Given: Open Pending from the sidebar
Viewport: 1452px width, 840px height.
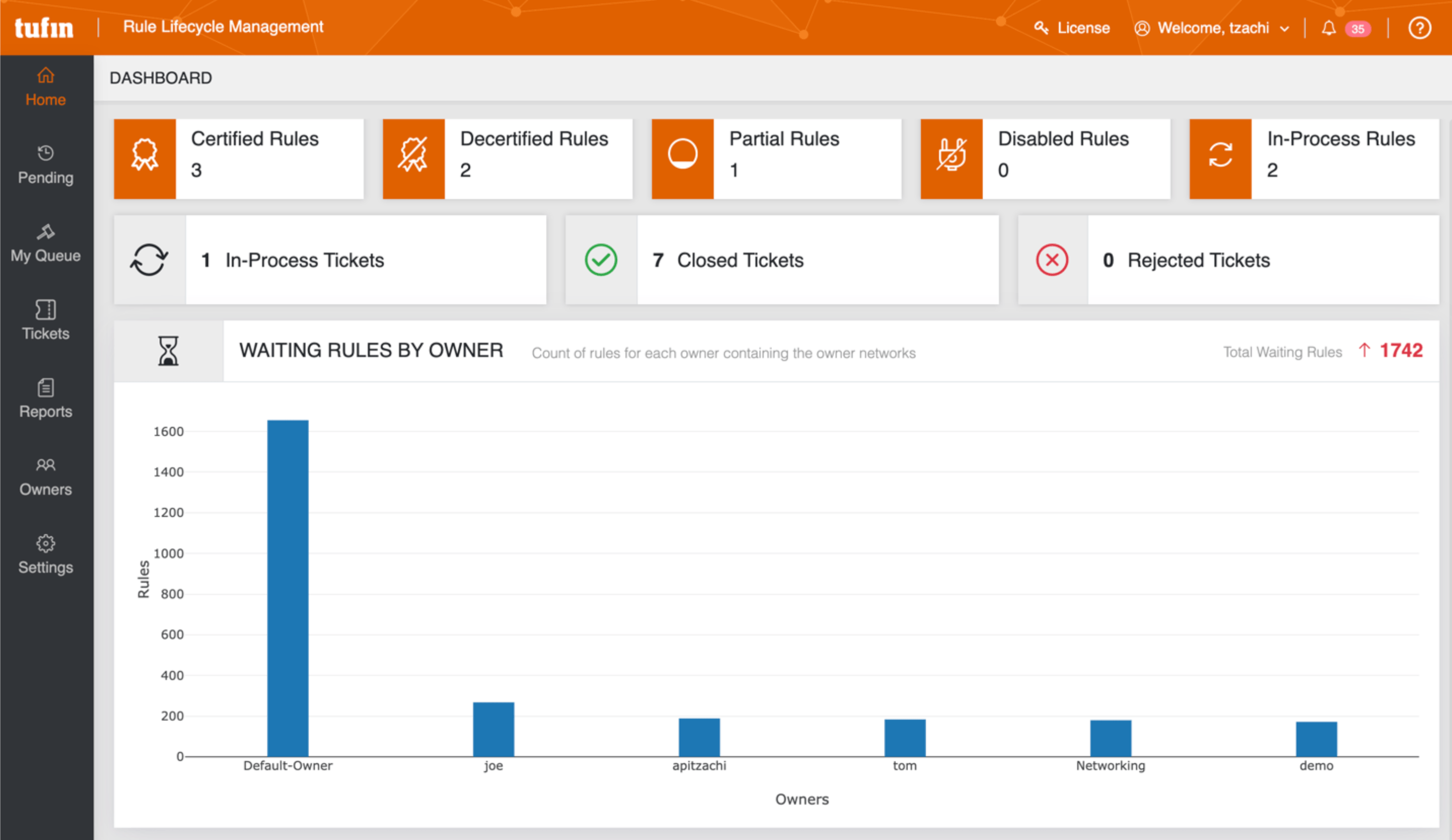Looking at the screenshot, I should click(x=45, y=164).
